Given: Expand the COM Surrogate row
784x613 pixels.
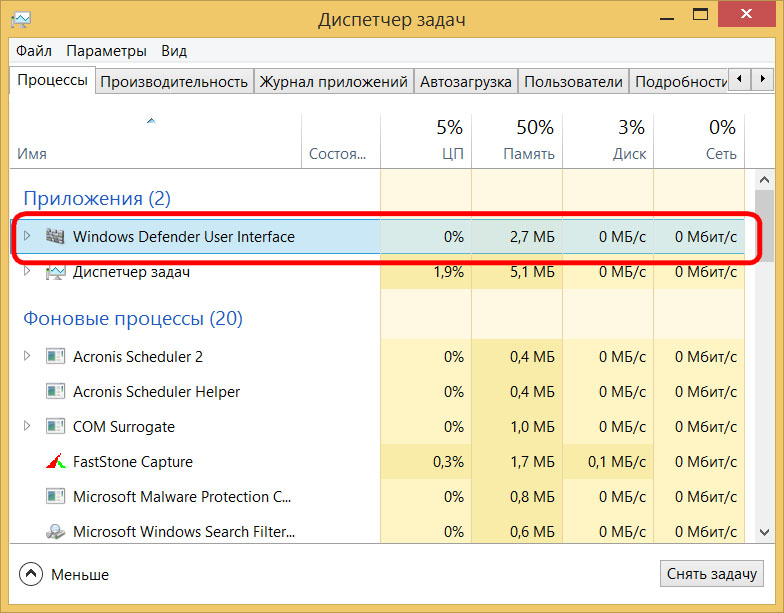Looking at the screenshot, I should pos(27,426).
